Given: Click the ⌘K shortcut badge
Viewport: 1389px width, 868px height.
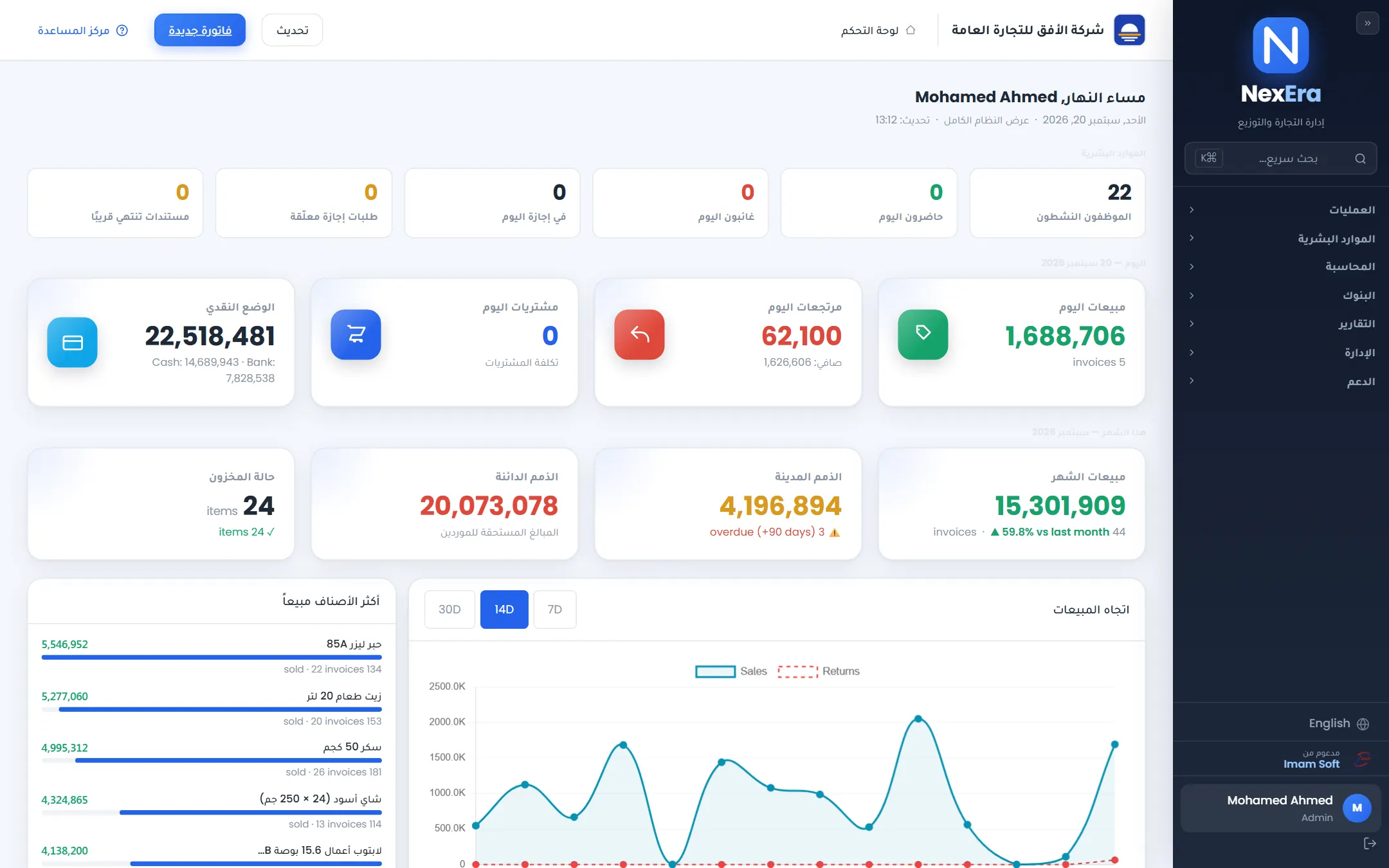Looking at the screenshot, I should [1208, 158].
